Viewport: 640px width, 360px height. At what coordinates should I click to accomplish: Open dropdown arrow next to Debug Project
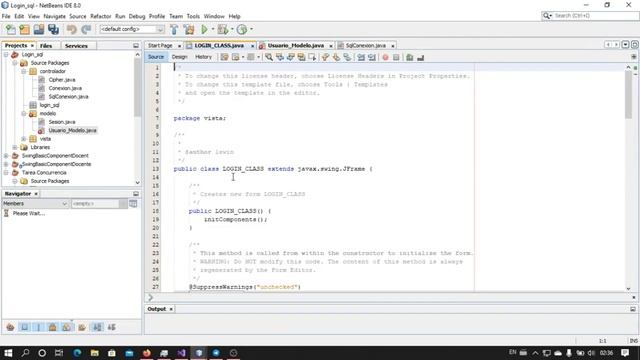[x=232, y=29]
